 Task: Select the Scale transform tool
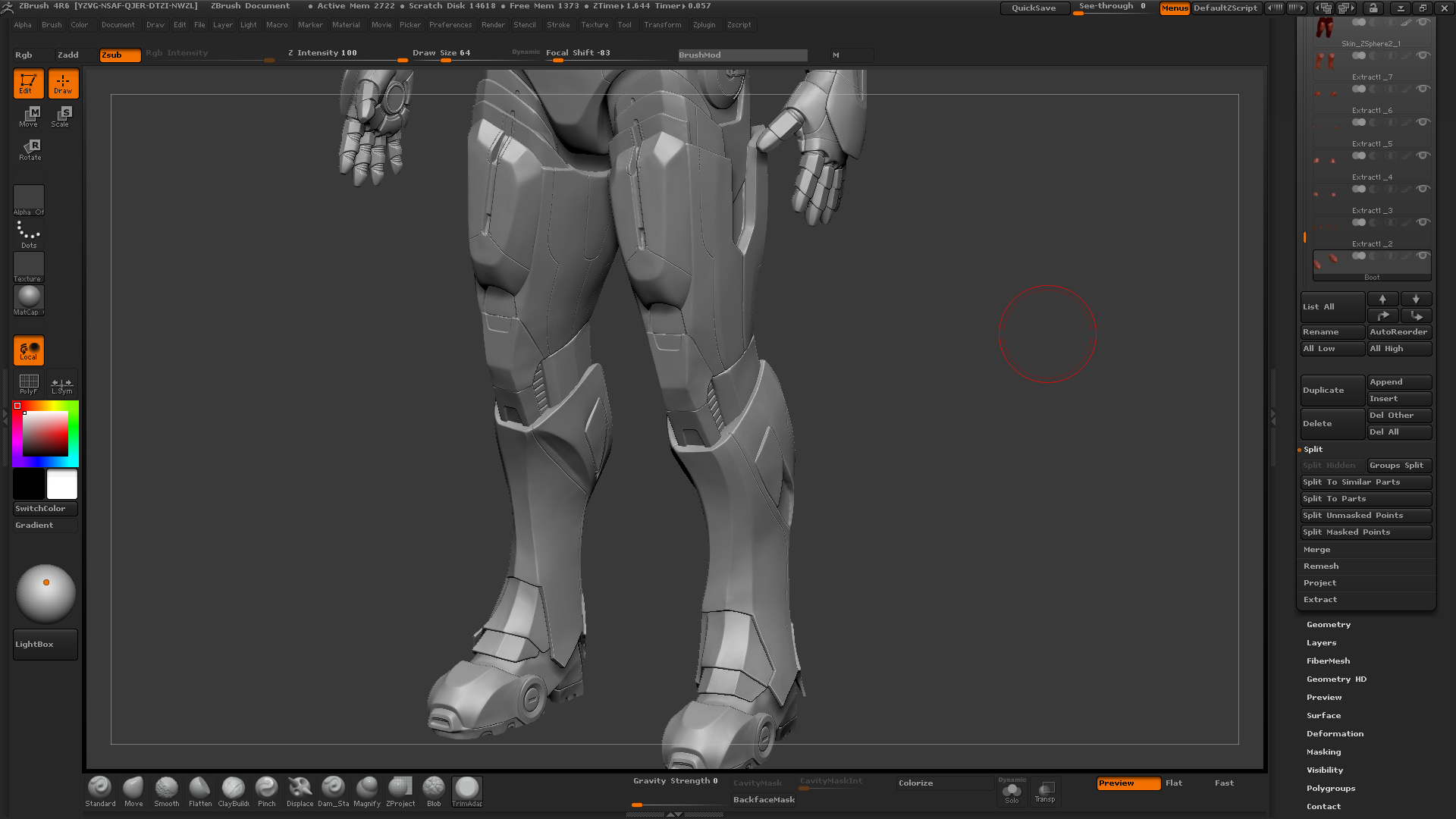[62, 117]
